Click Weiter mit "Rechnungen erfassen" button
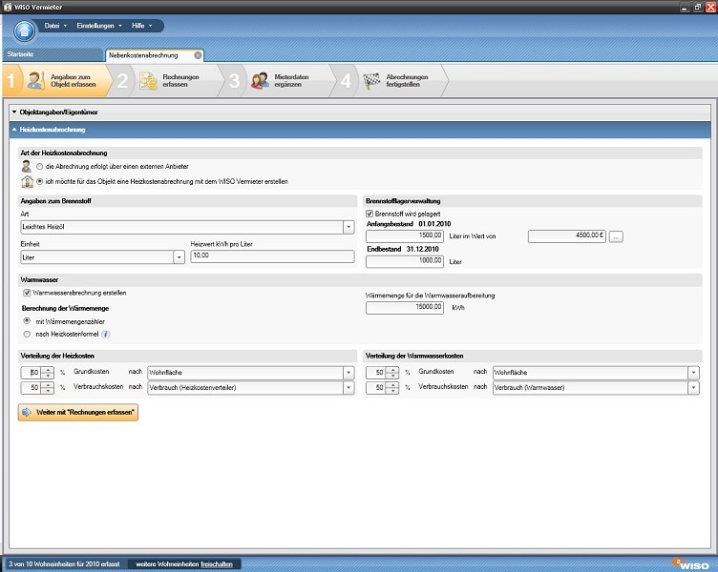The image size is (718, 572). click(x=78, y=412)
